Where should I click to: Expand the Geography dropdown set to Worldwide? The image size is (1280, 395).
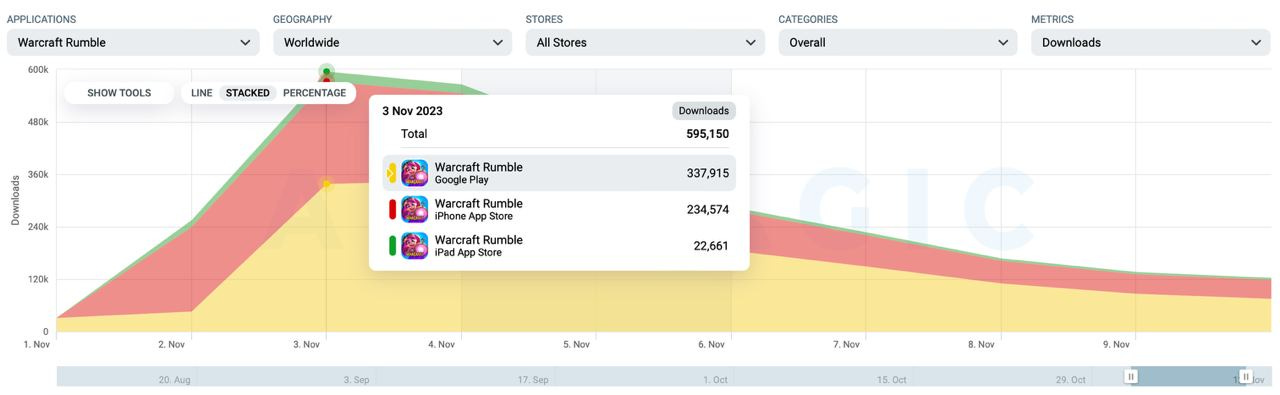coord(392,42)
